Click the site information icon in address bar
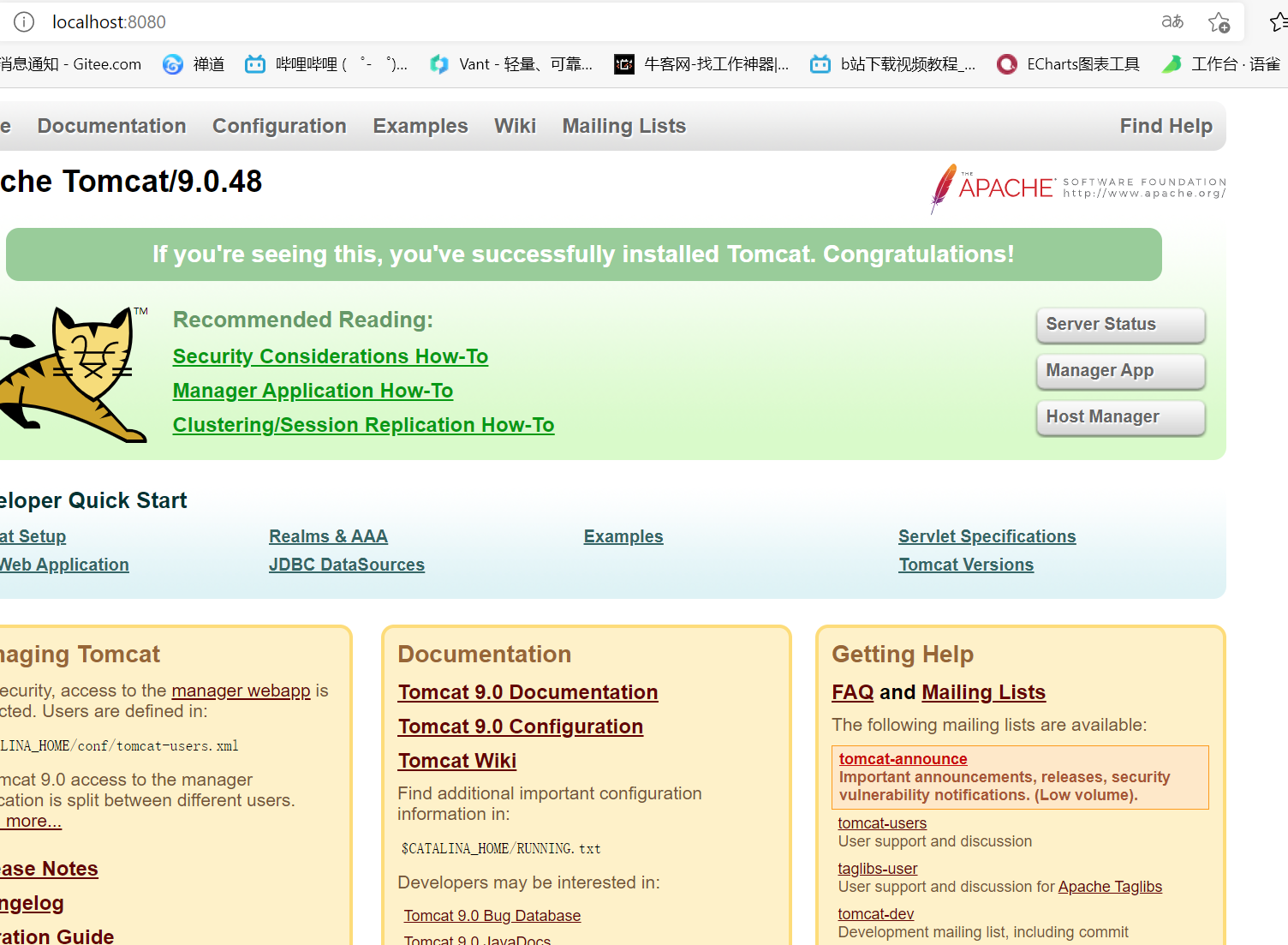Screen dimensions: 1288x945 click(x=24, y=21)
